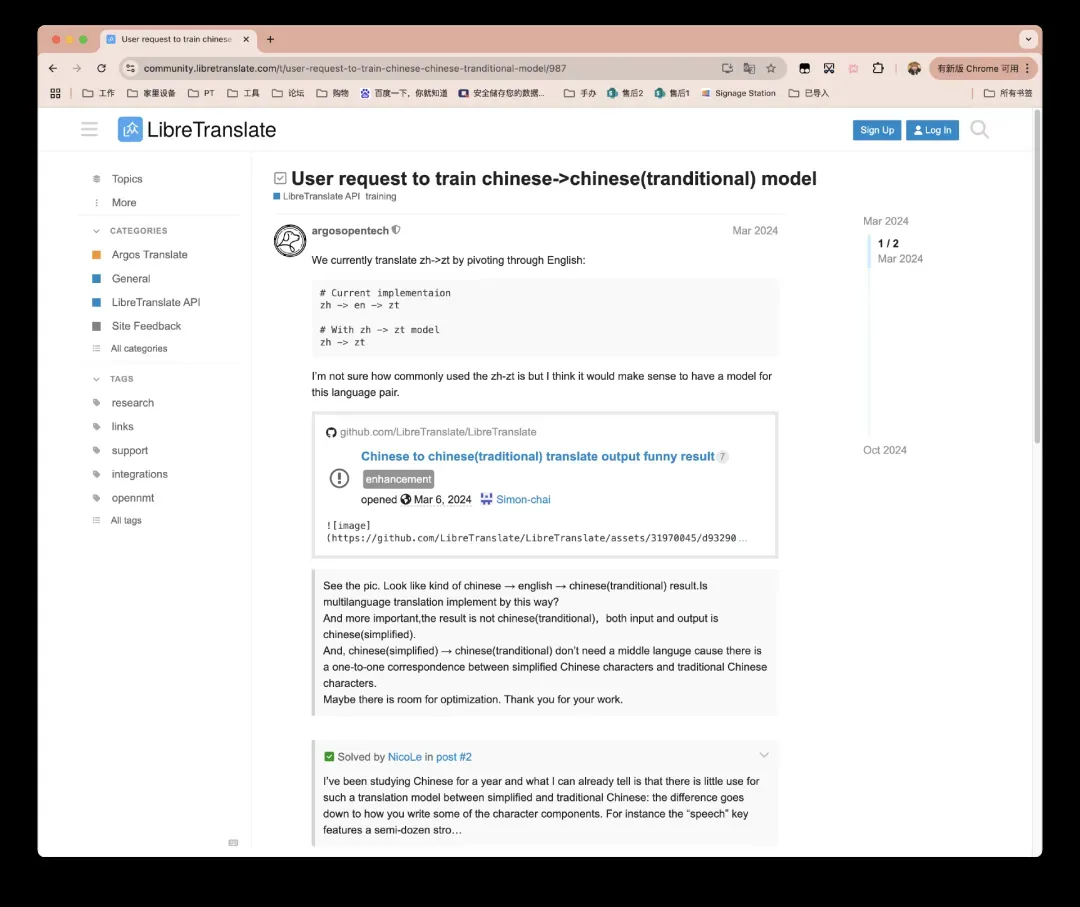Open 'Chinese to chinese(traditional) translate output' link
Image resolution: width=1080 pixels, height=907 pixels.
point(537,456)
